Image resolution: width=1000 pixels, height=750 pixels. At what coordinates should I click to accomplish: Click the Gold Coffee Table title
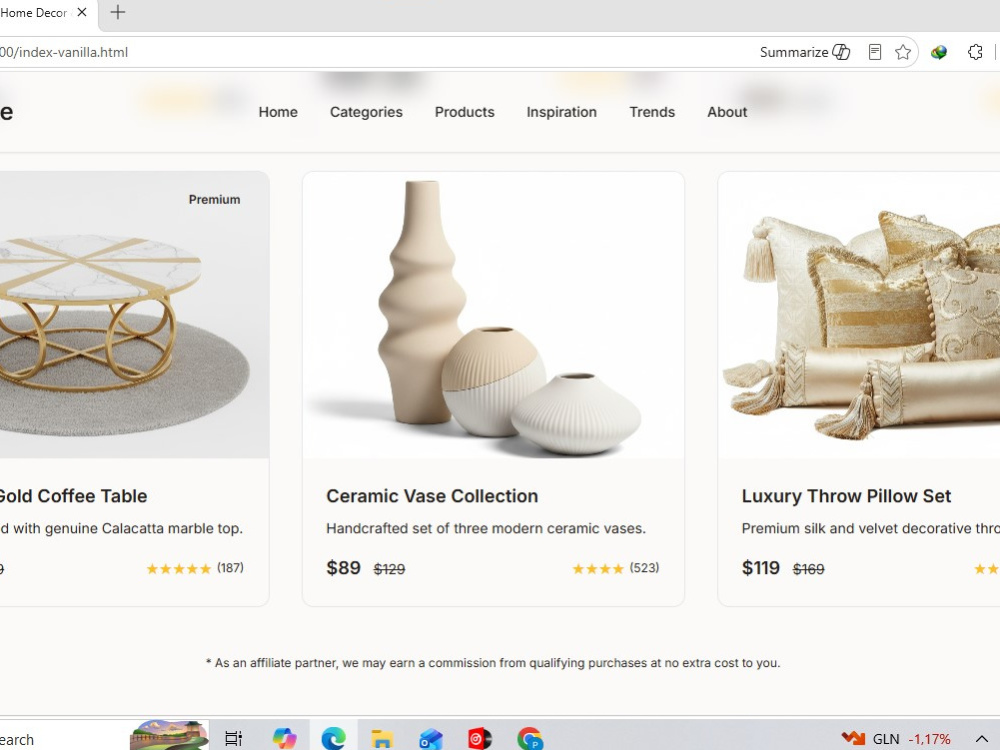point(73,496)
